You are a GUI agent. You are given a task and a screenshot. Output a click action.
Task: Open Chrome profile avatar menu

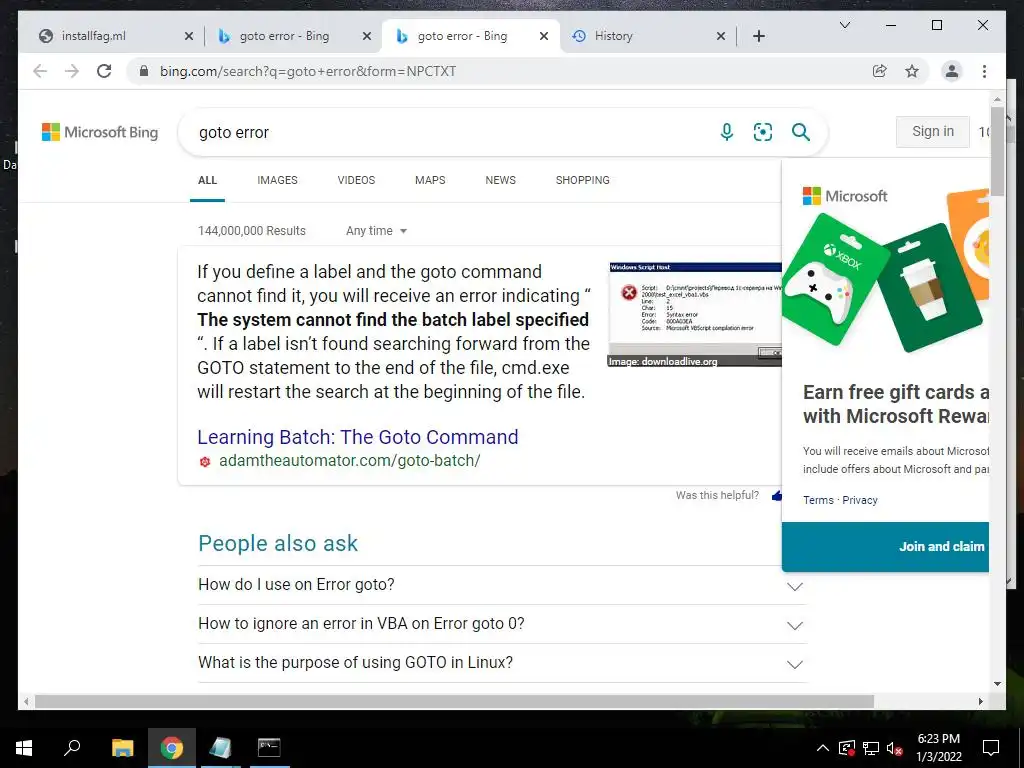952,71
